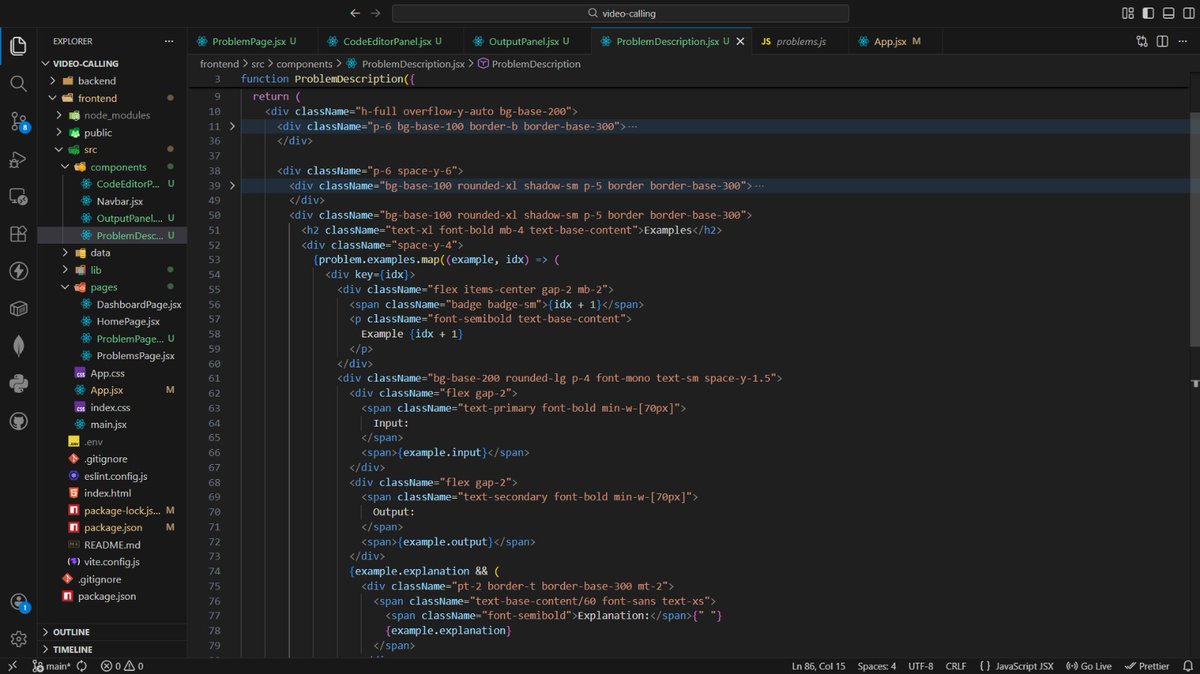Open the Accounts icon in the activity bar
The image size is (1200, 674).
coord(18,602)
